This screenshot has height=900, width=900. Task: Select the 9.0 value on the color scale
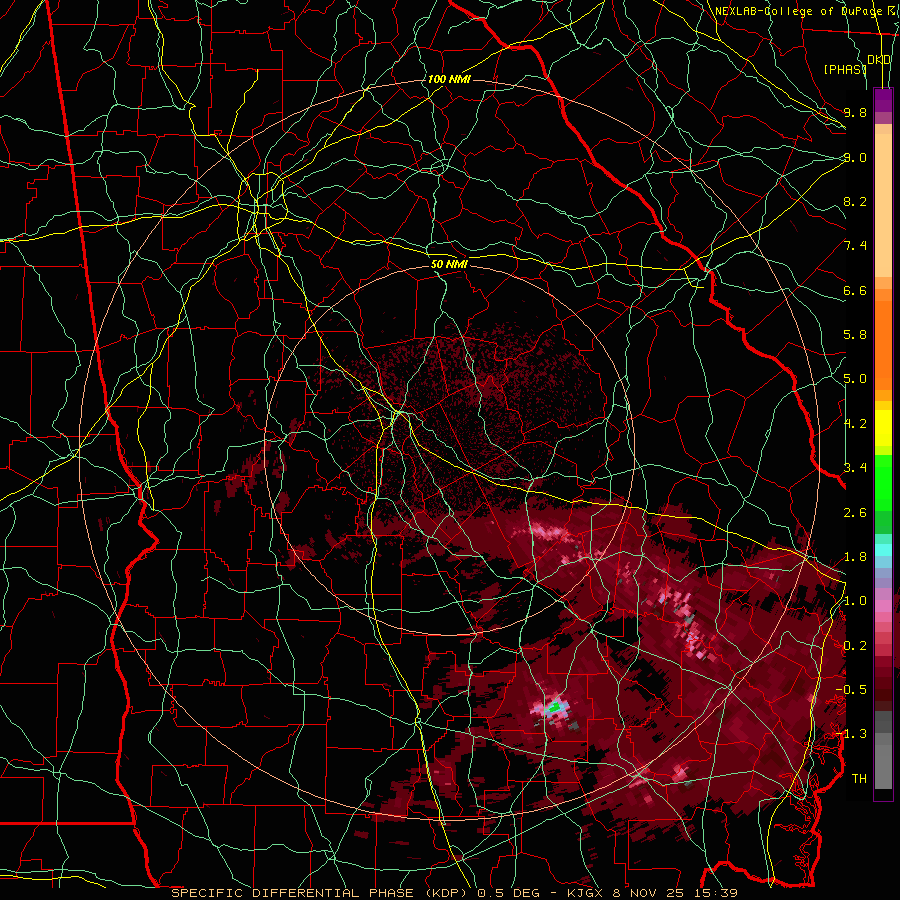point(855,157)
